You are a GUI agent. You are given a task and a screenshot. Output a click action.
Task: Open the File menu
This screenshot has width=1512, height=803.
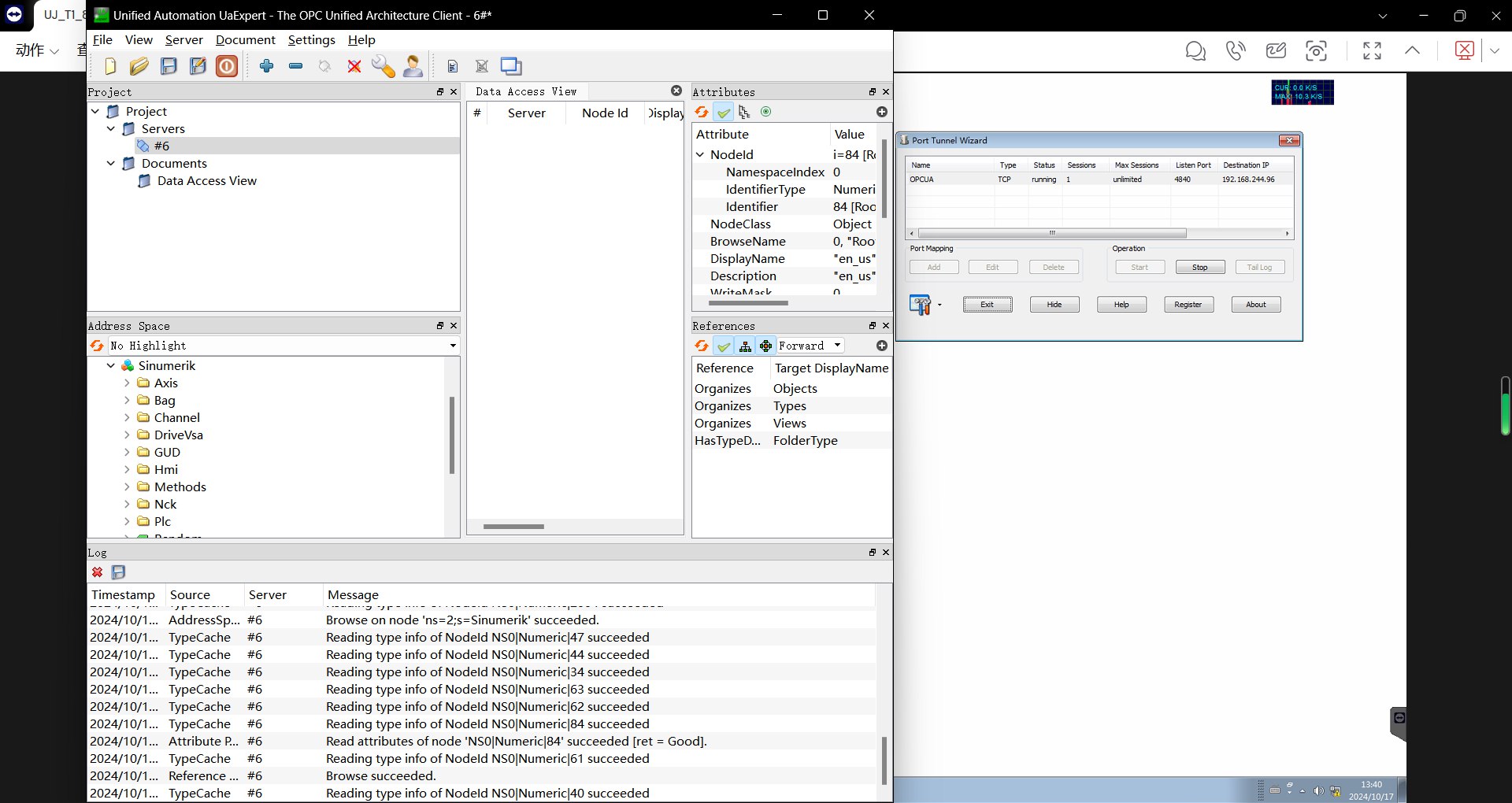click(x=102, y=40)
